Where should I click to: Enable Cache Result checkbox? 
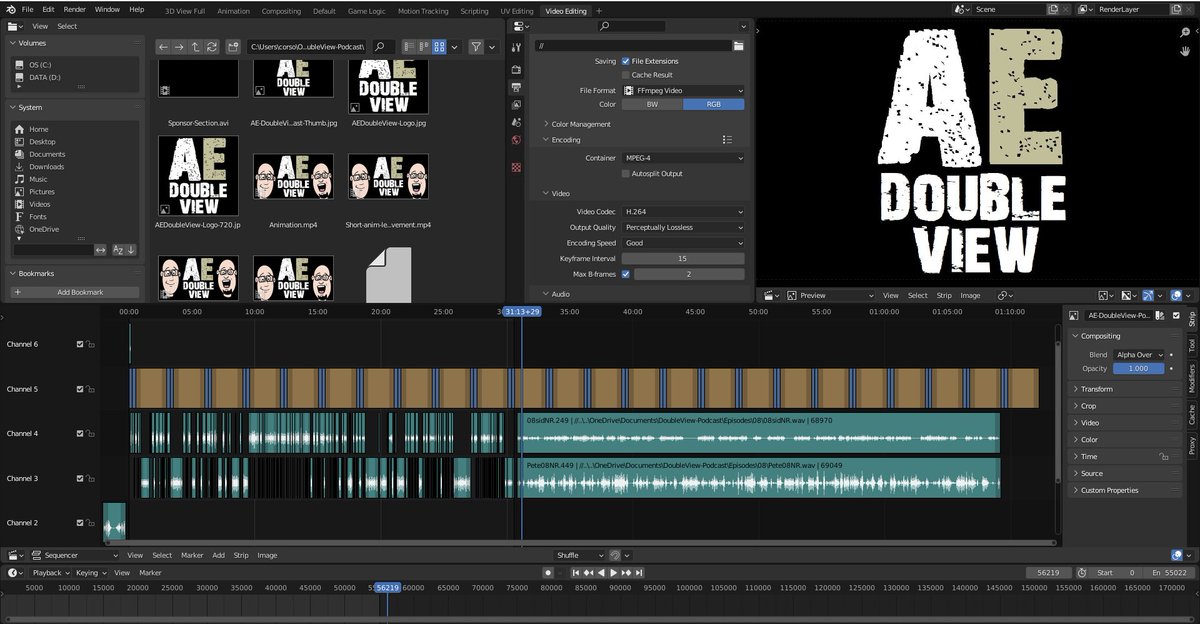pos(626,75)
